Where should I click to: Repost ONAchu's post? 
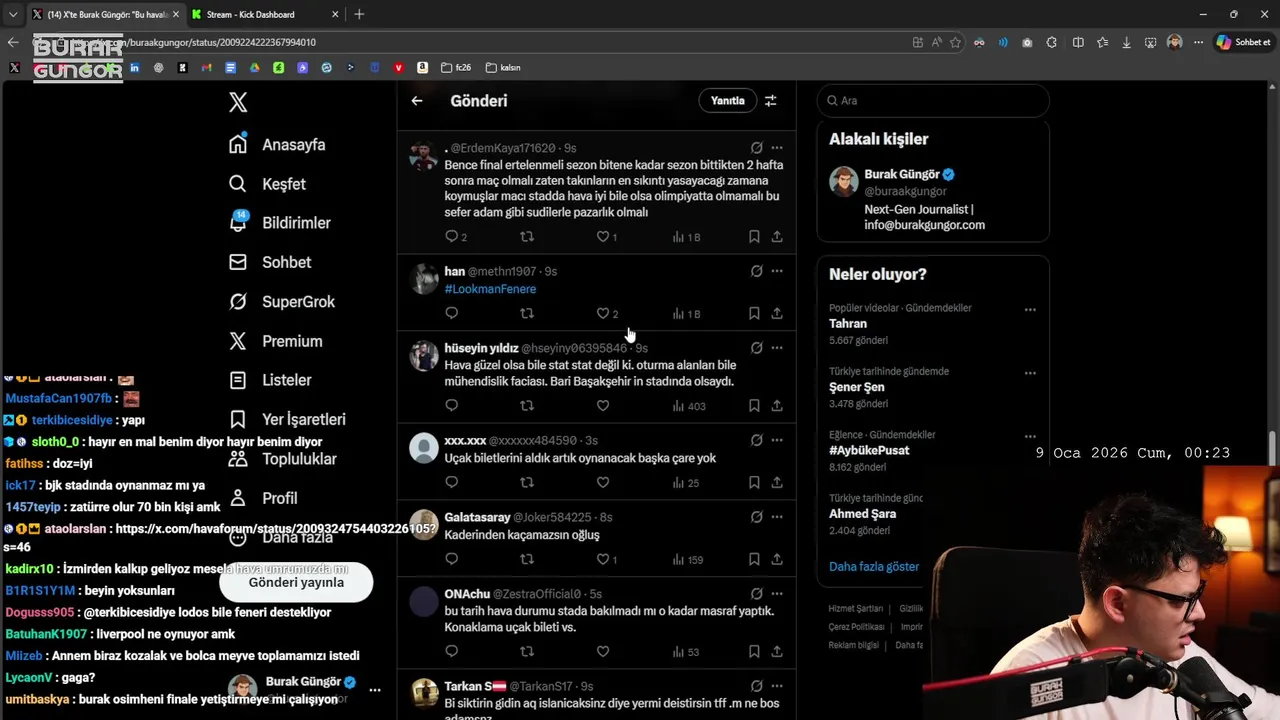[527, 651]
